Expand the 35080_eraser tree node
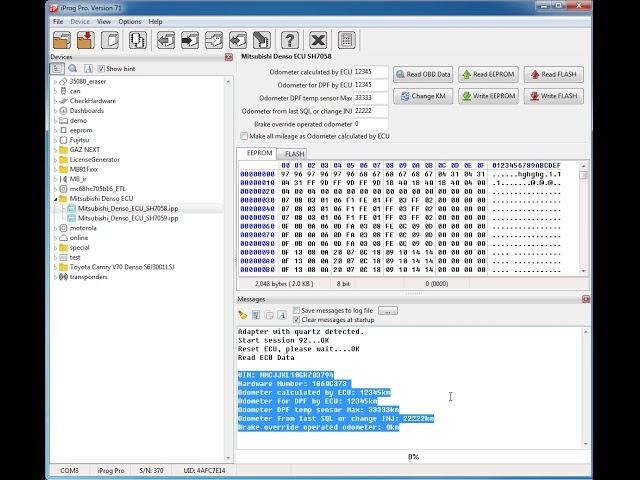Image resolution: width=640 pixels, height=480 pixels. (56, 82)
